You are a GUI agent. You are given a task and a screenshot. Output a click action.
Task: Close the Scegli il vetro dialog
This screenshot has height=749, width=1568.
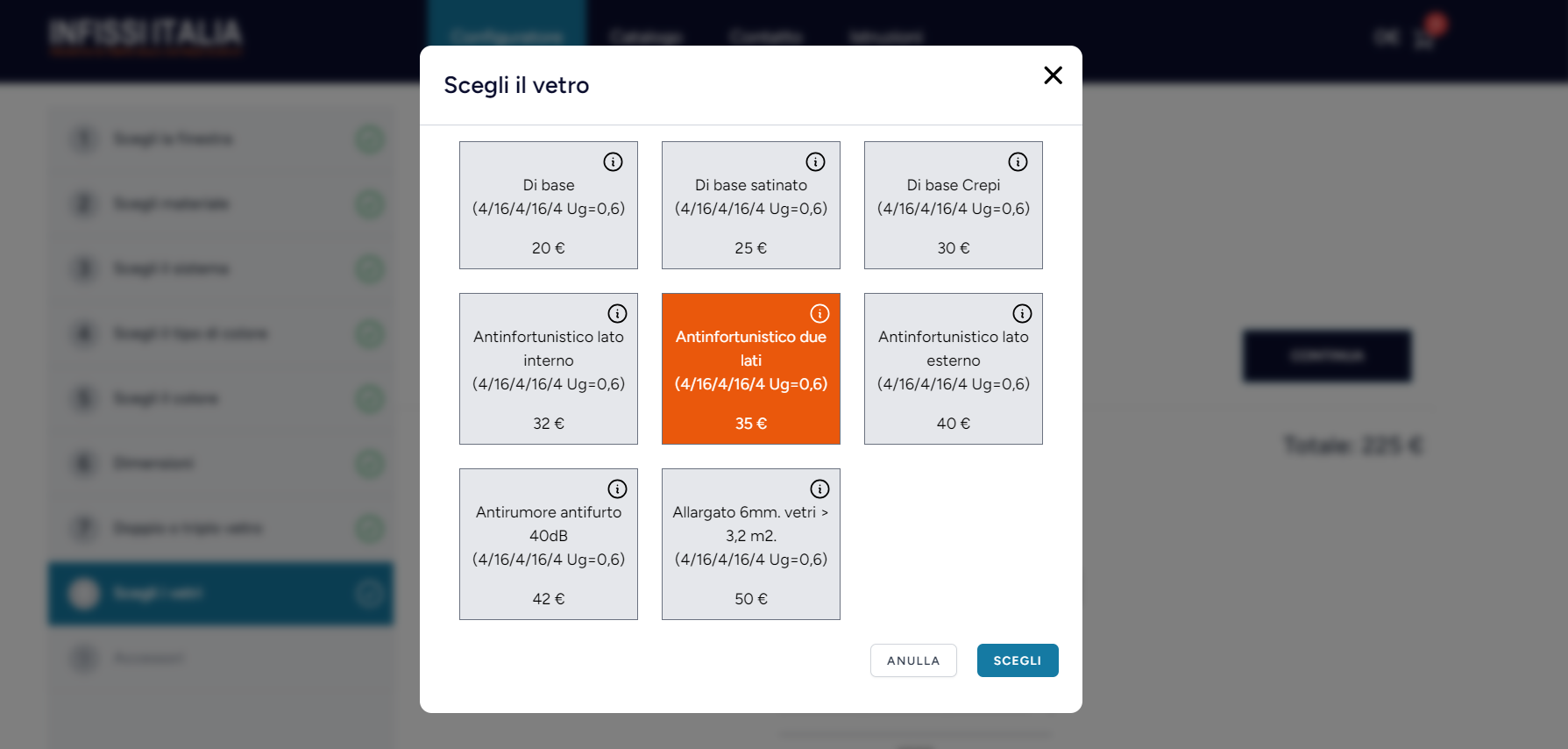pyautogui.click(x=1053, y=75)
